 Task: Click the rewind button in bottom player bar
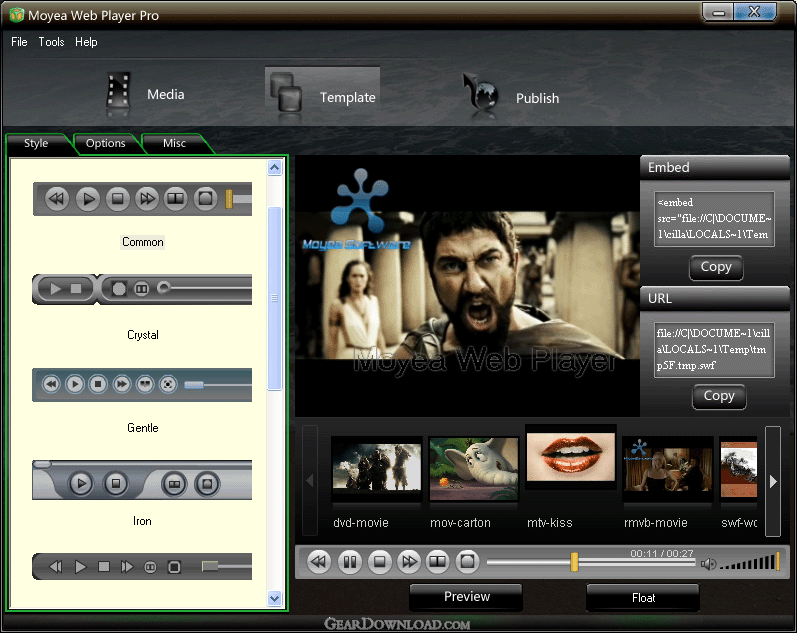tap(319, 562)
